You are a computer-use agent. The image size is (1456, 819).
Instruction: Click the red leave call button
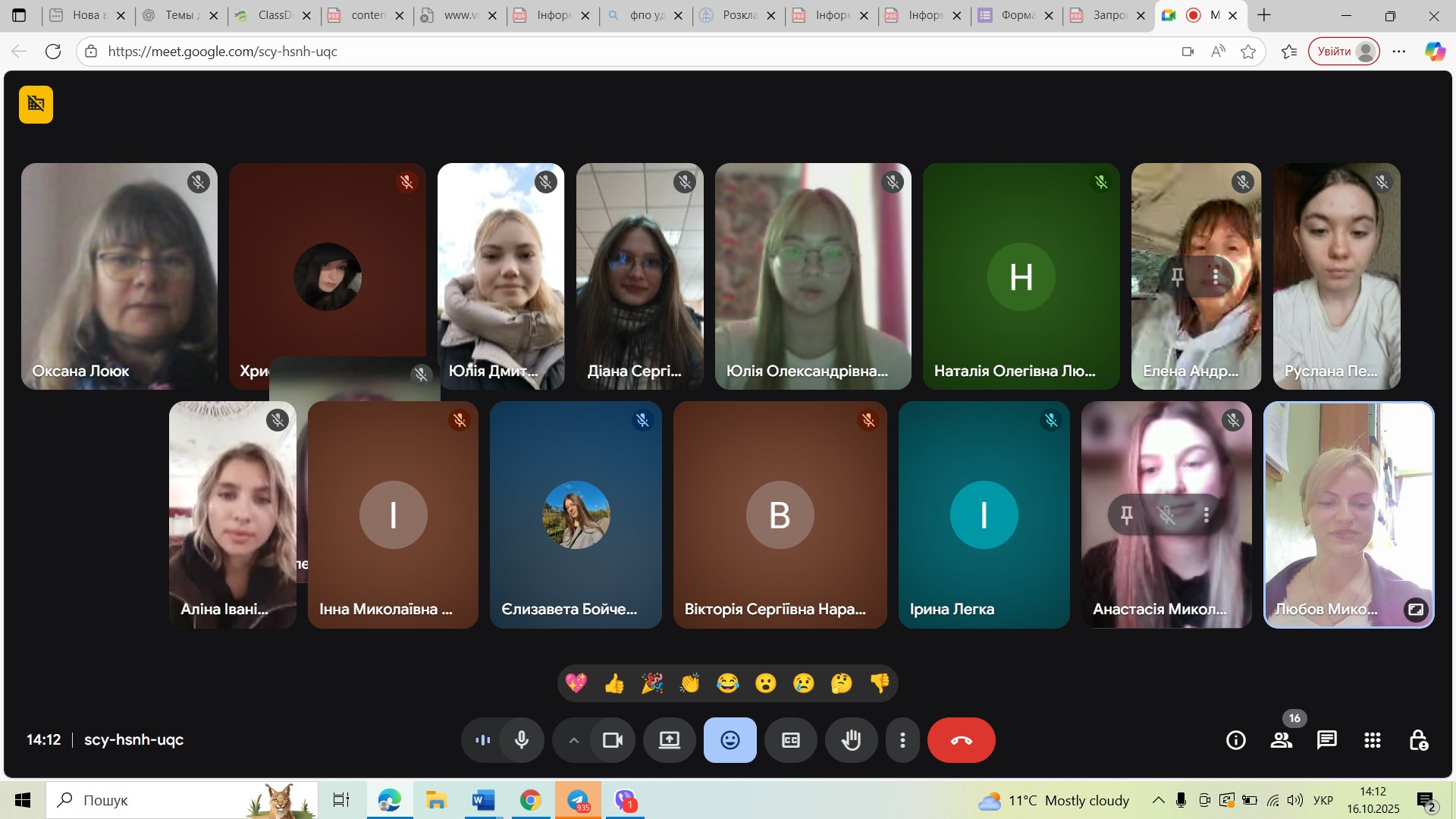[x=961, y=740]
